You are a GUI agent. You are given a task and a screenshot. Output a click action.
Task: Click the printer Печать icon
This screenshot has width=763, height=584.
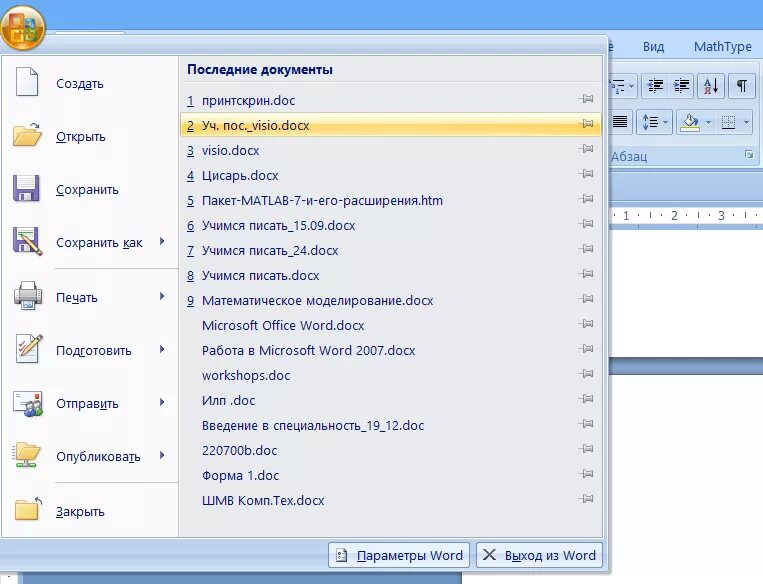pos(28,295)
